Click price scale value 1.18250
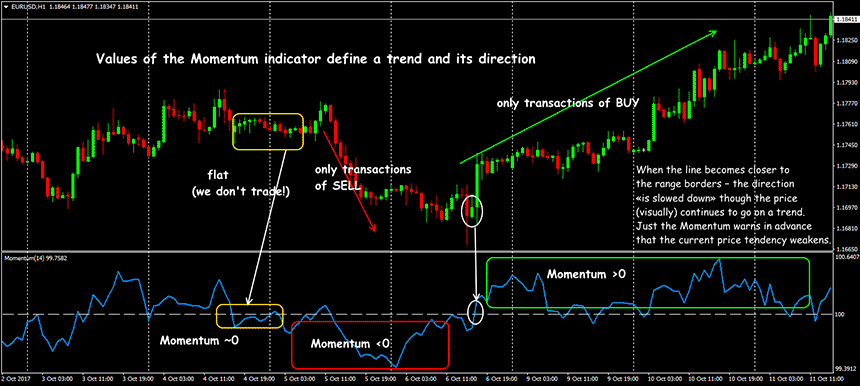Viewport: 860px width, 386px height. (x=847, y=40)
